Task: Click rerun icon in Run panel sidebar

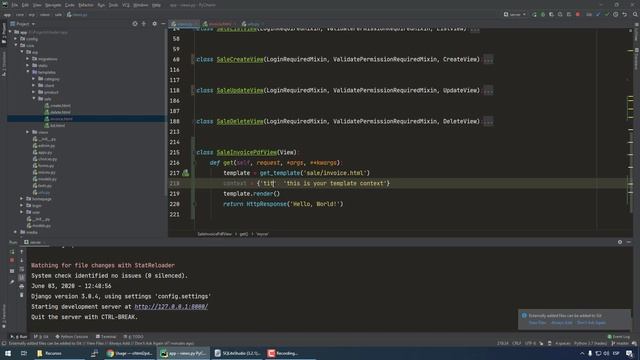Action: click(12, 252)
